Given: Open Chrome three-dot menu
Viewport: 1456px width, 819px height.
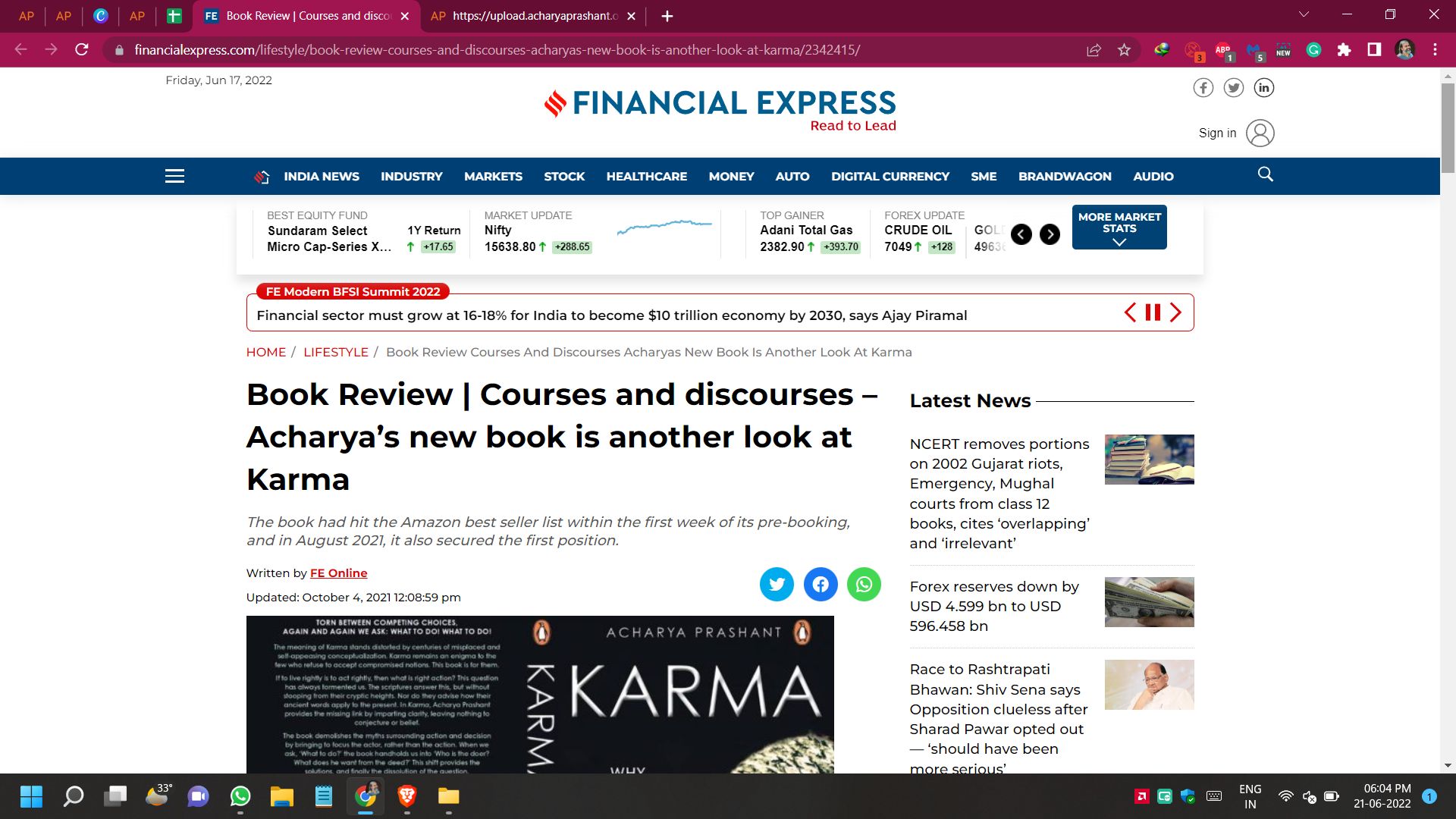Looking at the screenshot, I should tap(1435, 50).
